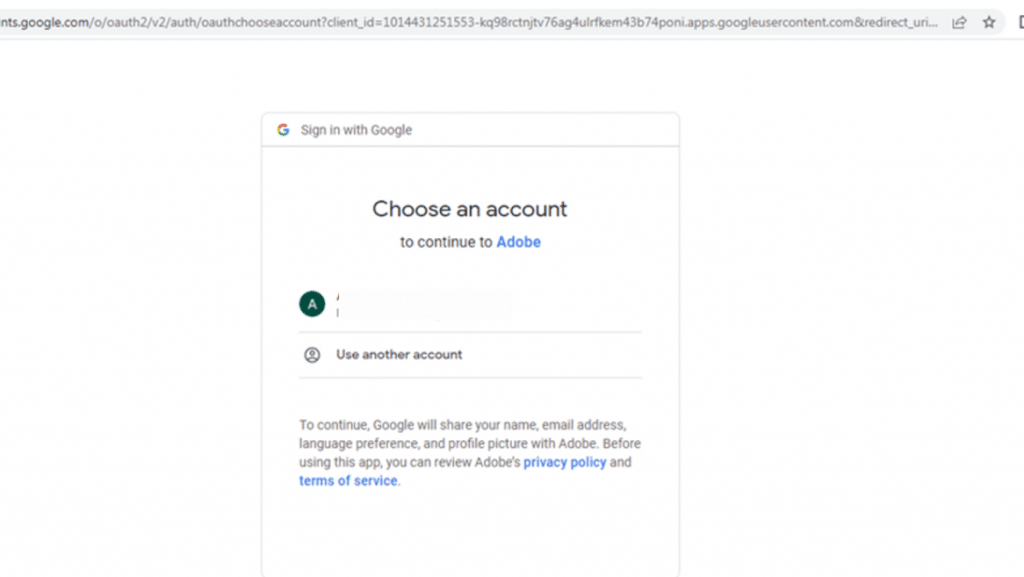
Task: Click the Google G logo
Action: point(283,130)
